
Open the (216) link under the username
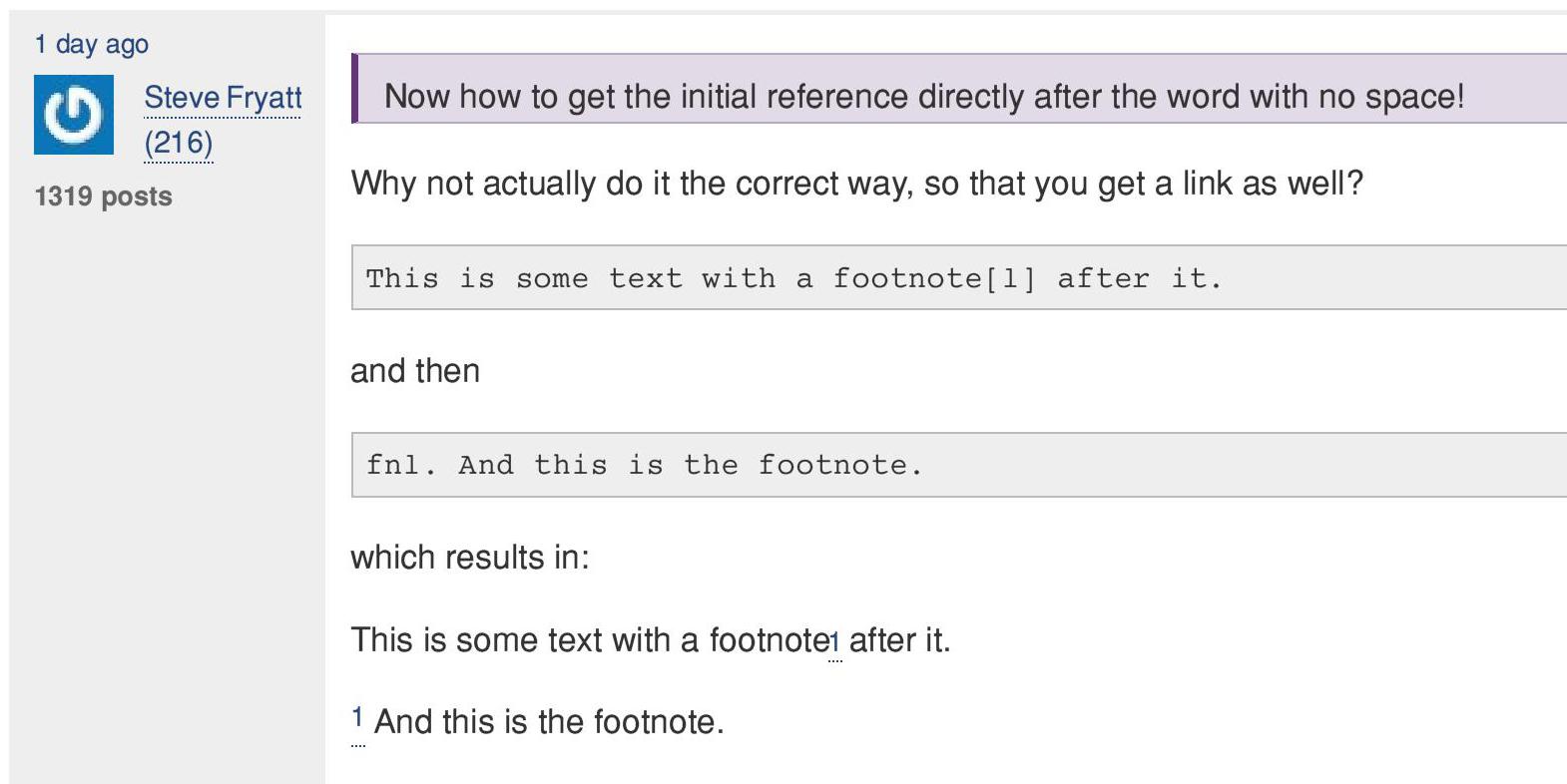pos(179,143)
